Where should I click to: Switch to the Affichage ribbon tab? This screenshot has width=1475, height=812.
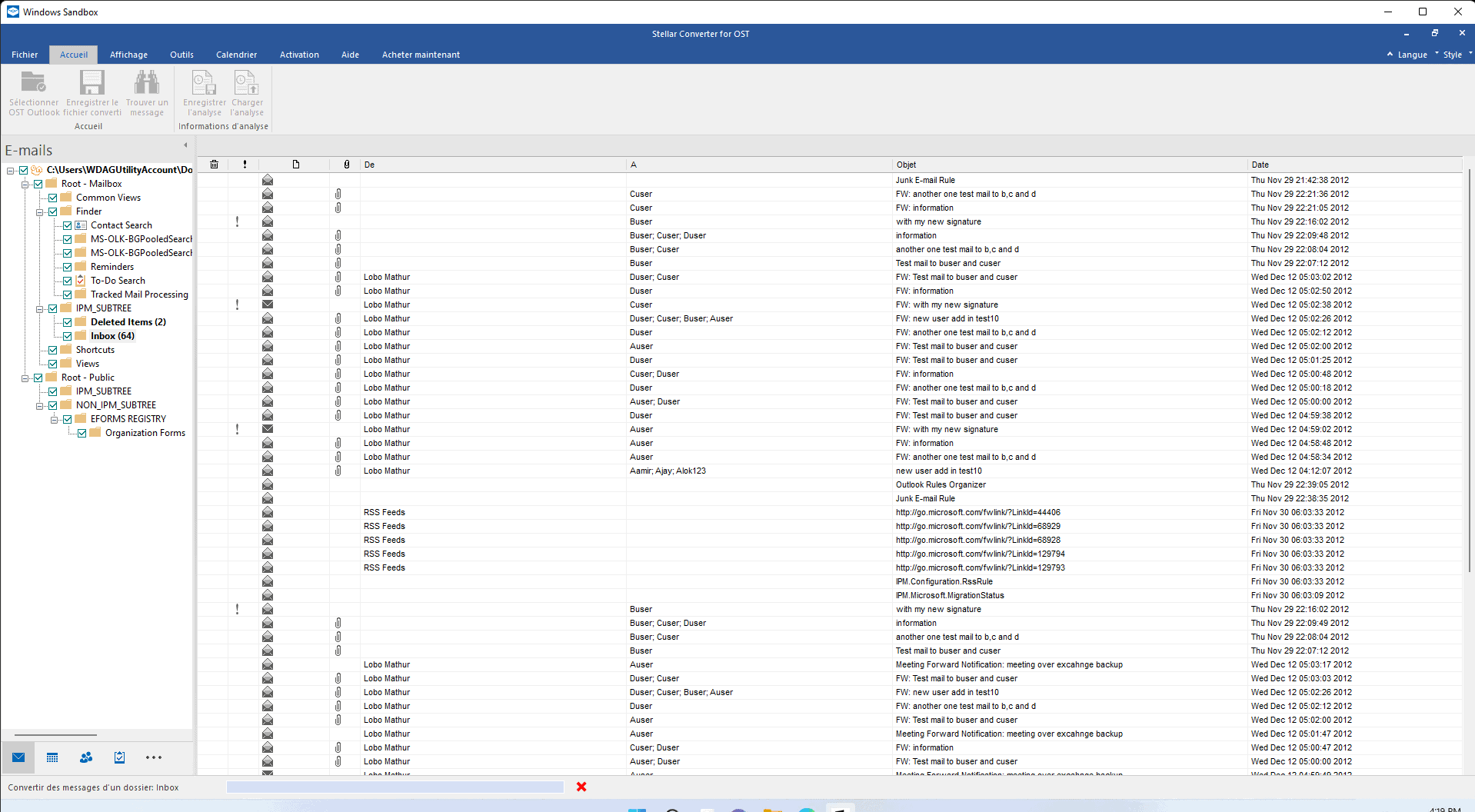[128, 54]
